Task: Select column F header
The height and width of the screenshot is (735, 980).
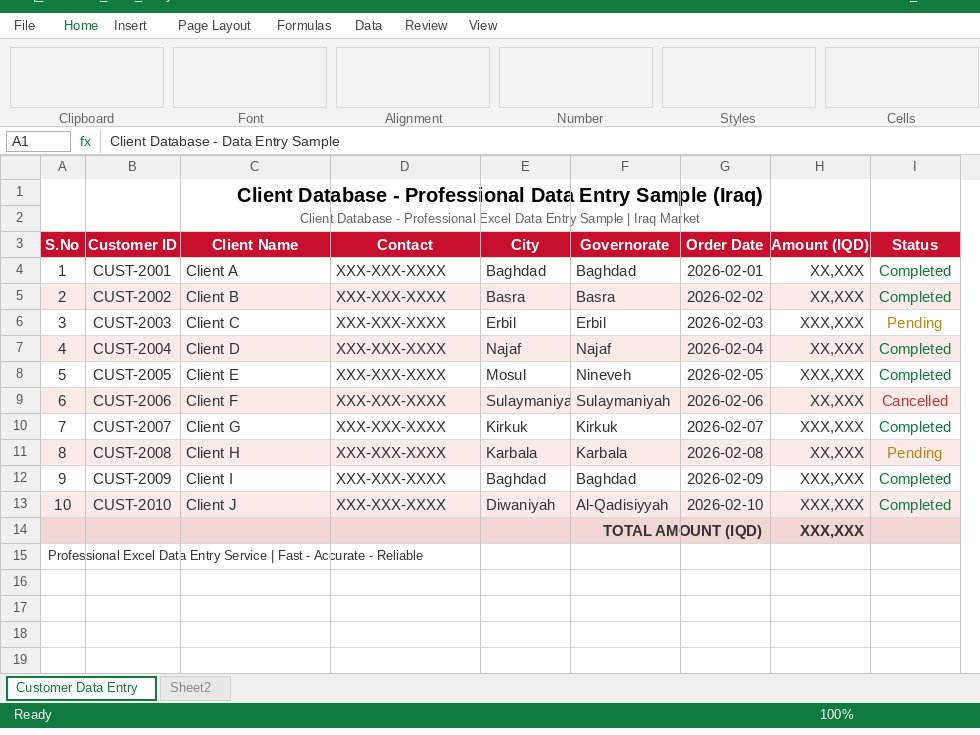Action: (x=625, y=167)
